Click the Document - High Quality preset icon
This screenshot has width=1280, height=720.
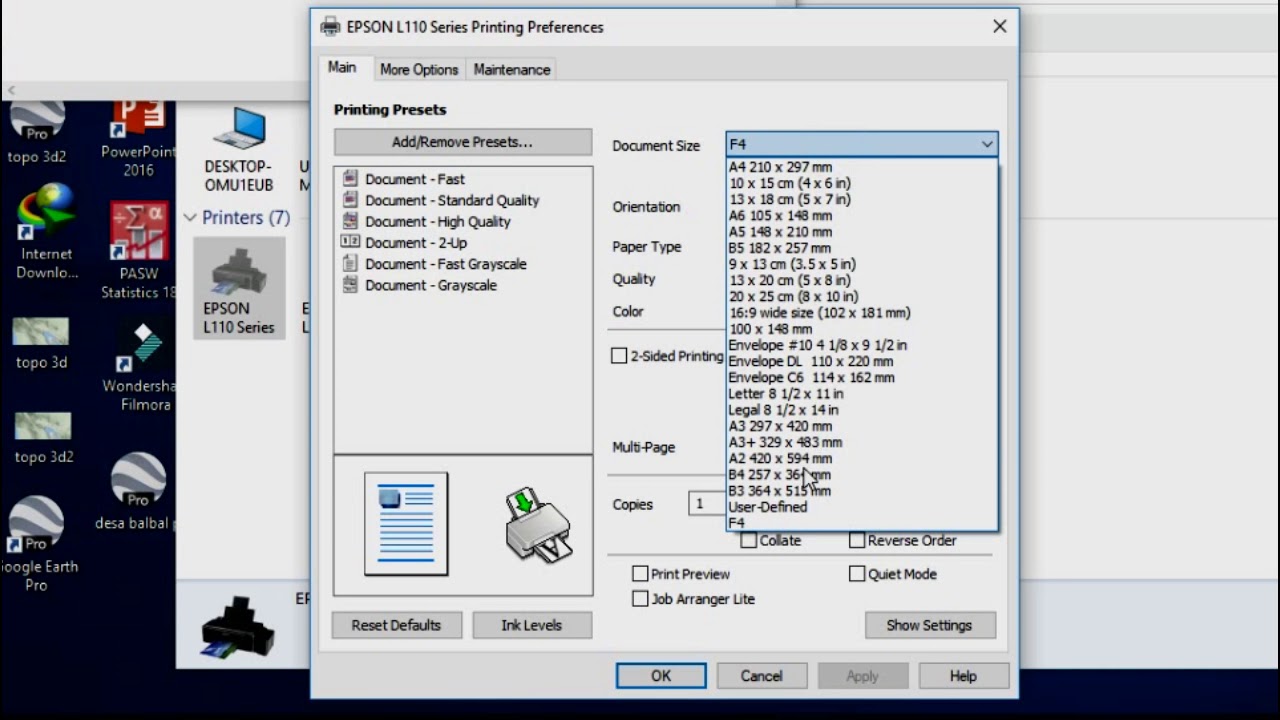pos(350,221)
